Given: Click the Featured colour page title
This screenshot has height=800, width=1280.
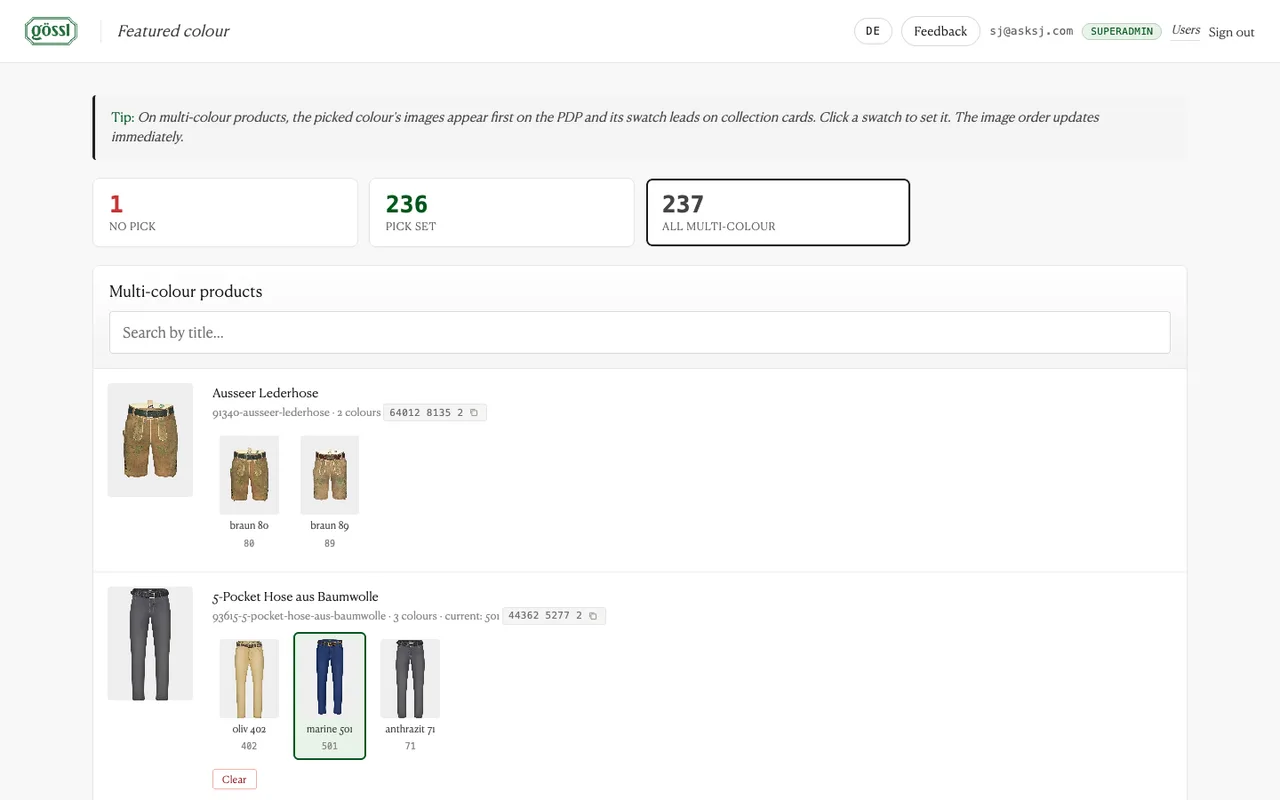Looking at the screenshot, I should (x=173, y=31).
